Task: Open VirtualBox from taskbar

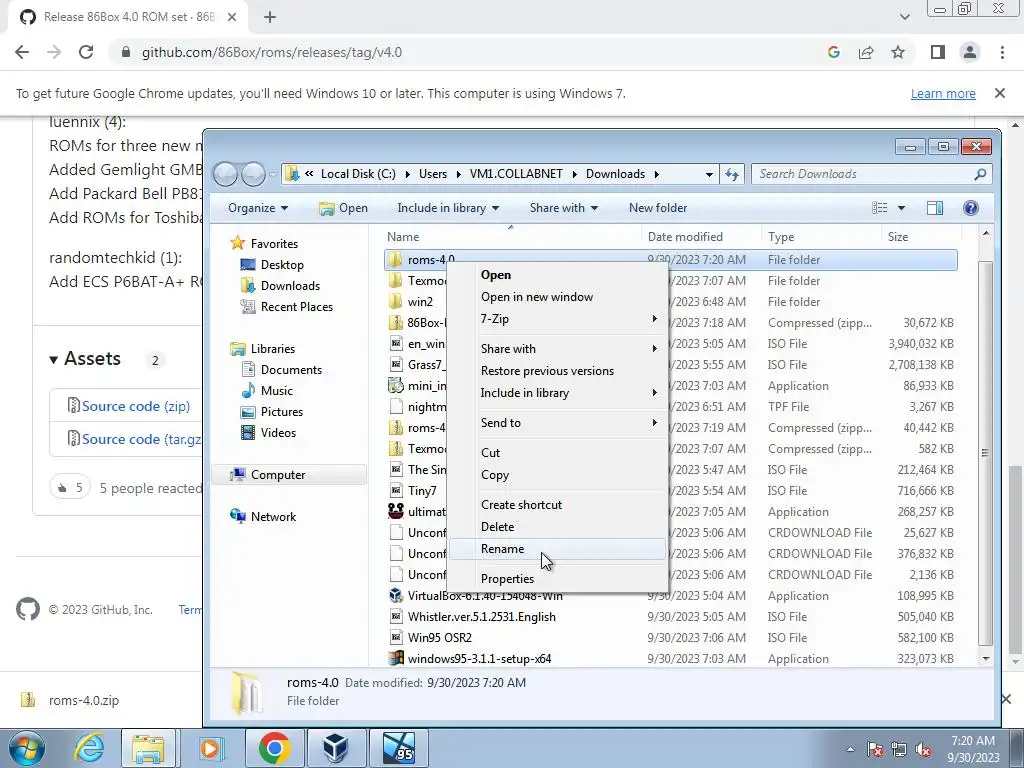Action: pyautogui.click(x=335, y=748)
